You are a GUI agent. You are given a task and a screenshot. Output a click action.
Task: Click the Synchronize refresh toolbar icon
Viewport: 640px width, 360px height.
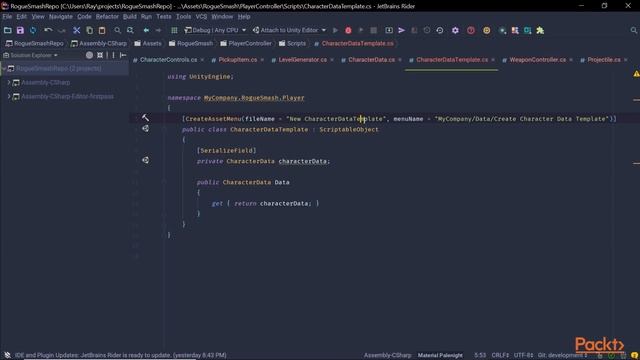33,30
